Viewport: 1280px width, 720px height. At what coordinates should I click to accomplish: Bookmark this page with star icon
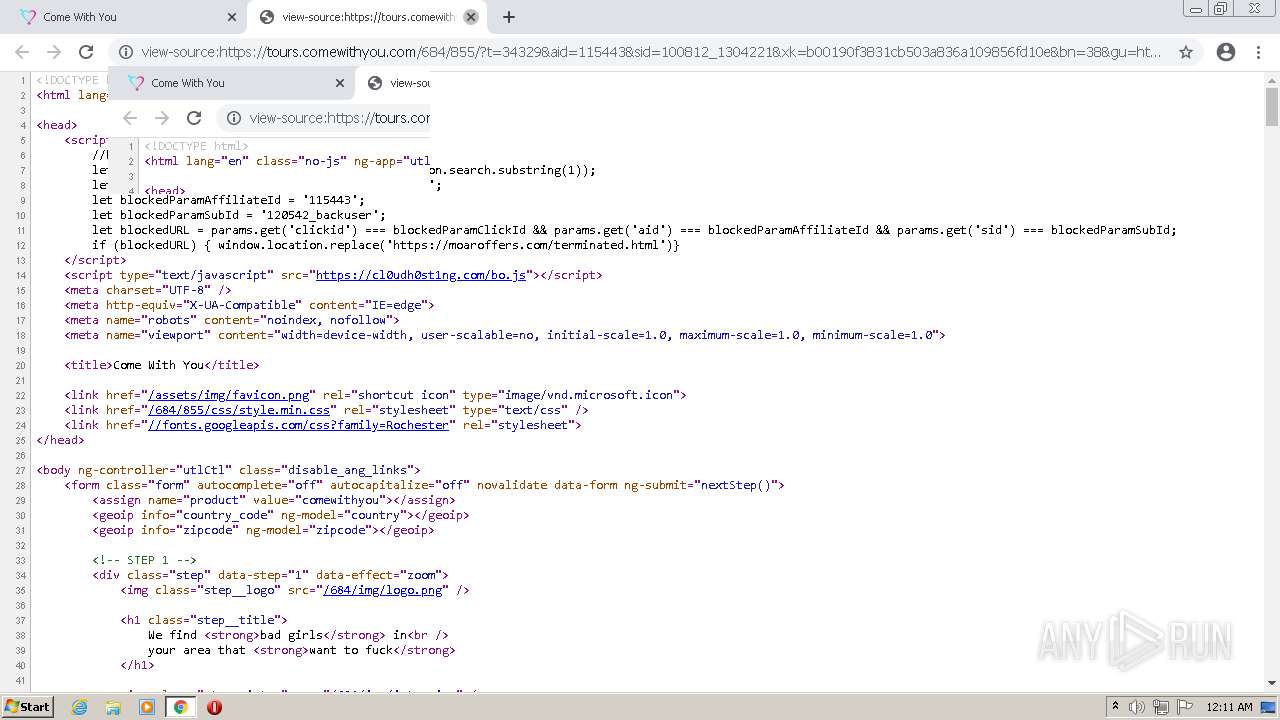pyautogui.click(x=1186, y=52)
